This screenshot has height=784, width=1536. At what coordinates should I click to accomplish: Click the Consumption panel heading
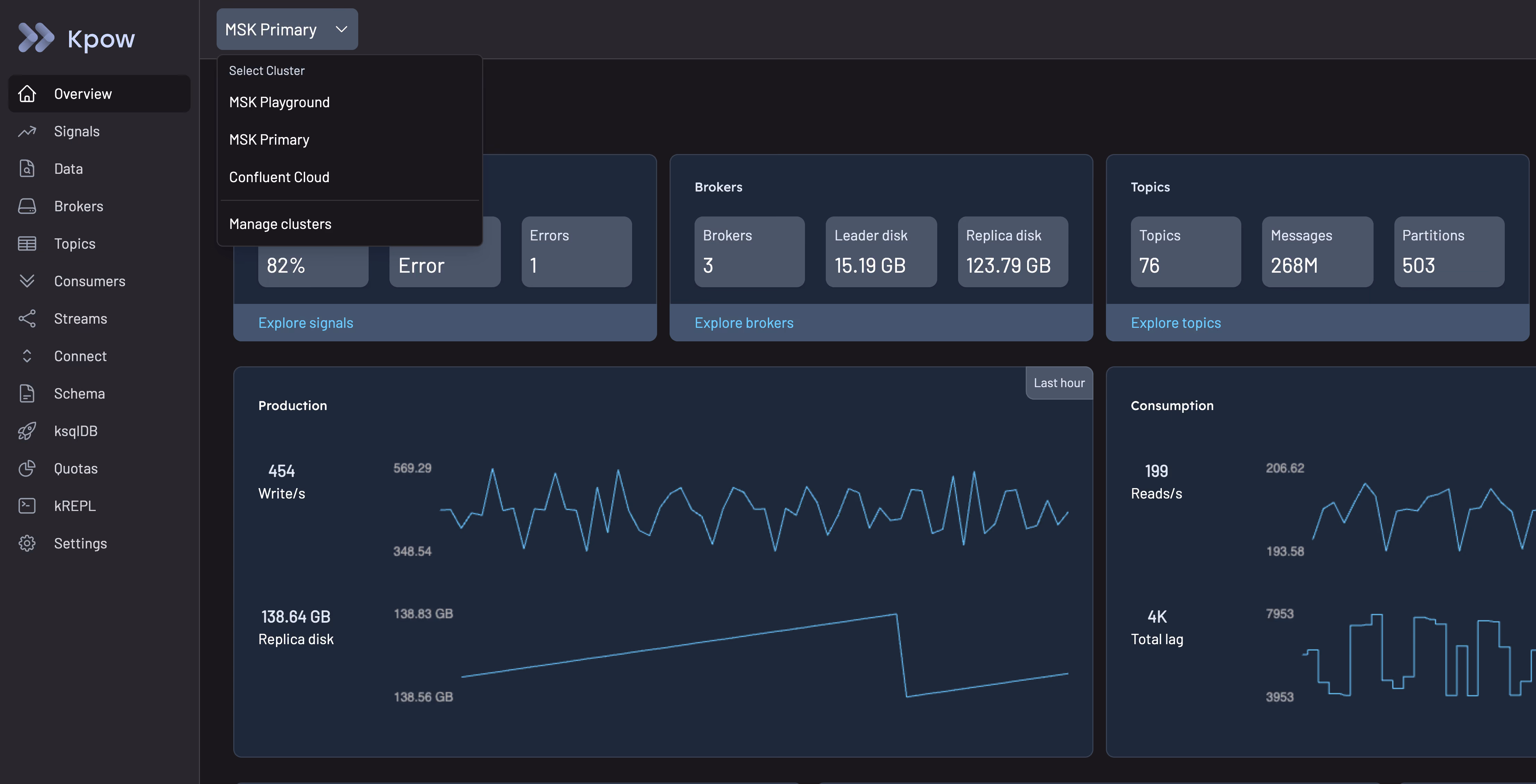(1172, 406)
